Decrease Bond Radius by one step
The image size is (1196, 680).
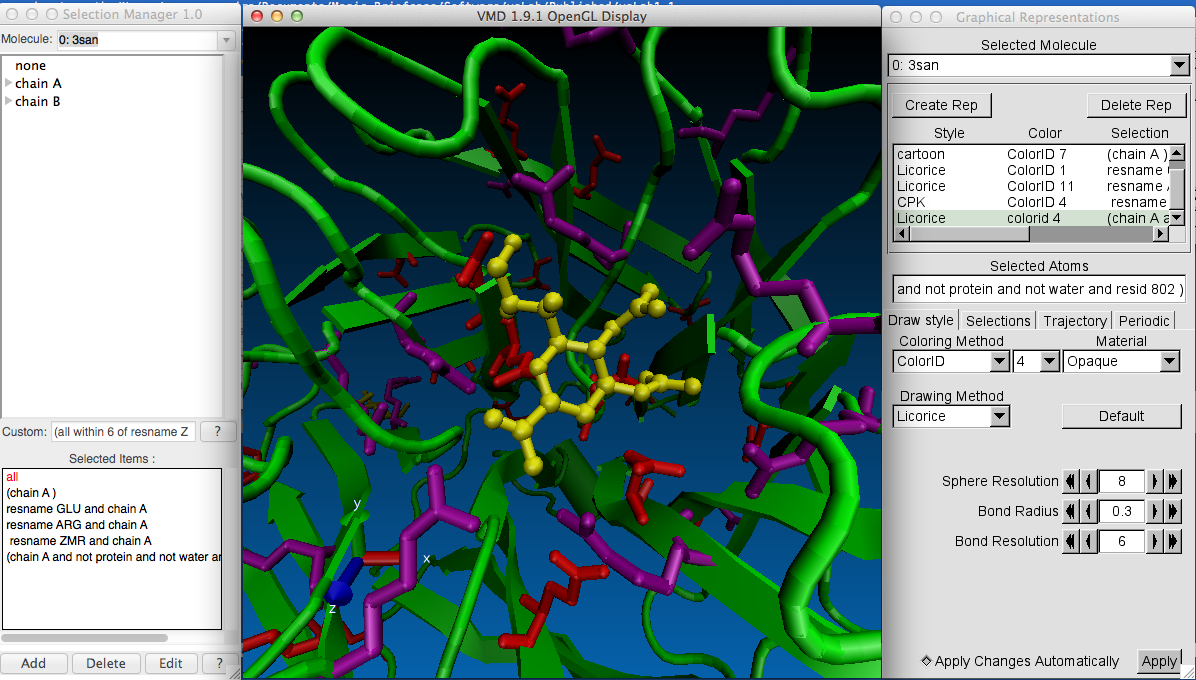[x=1088, y=511]
